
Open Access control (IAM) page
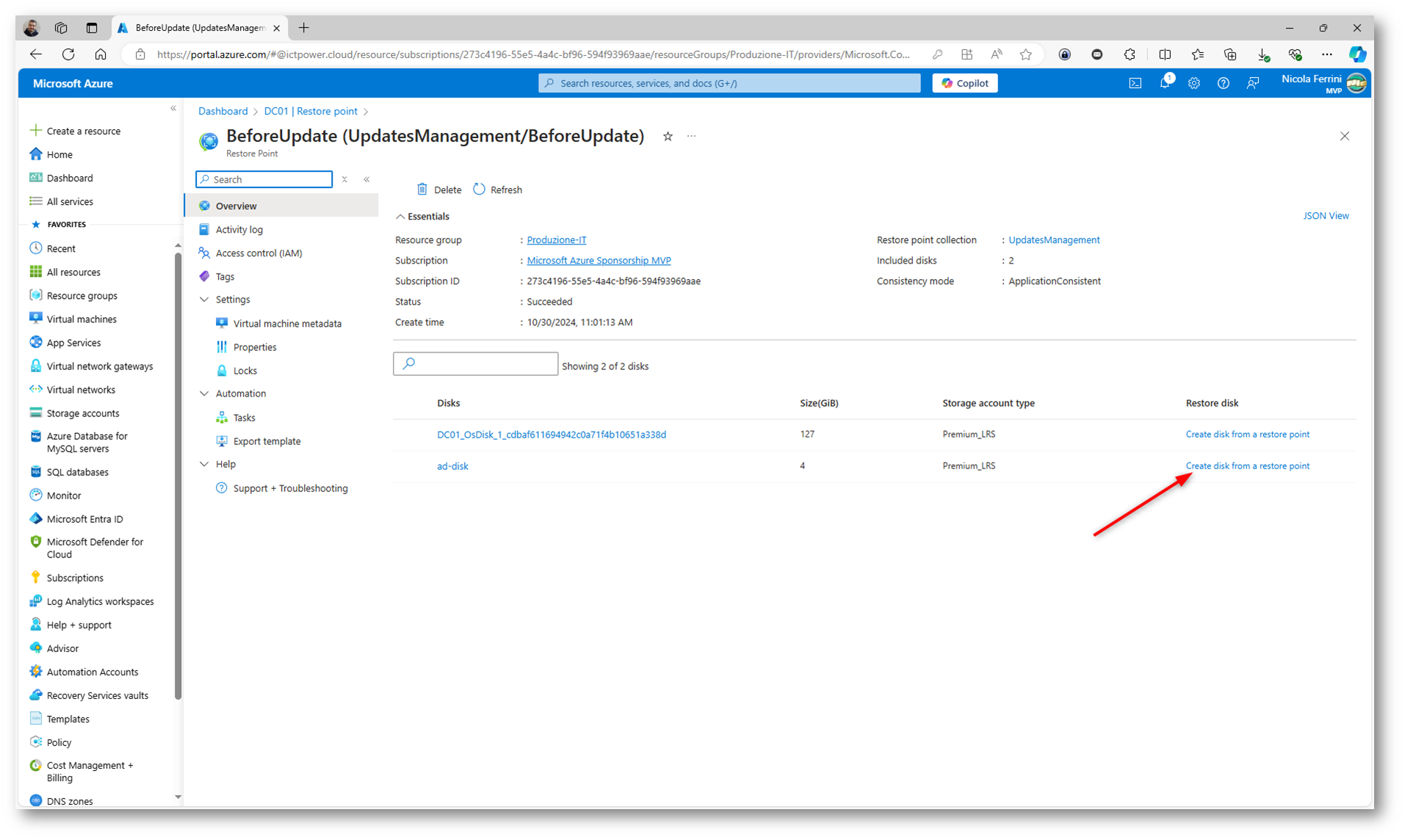pos(259,253)
